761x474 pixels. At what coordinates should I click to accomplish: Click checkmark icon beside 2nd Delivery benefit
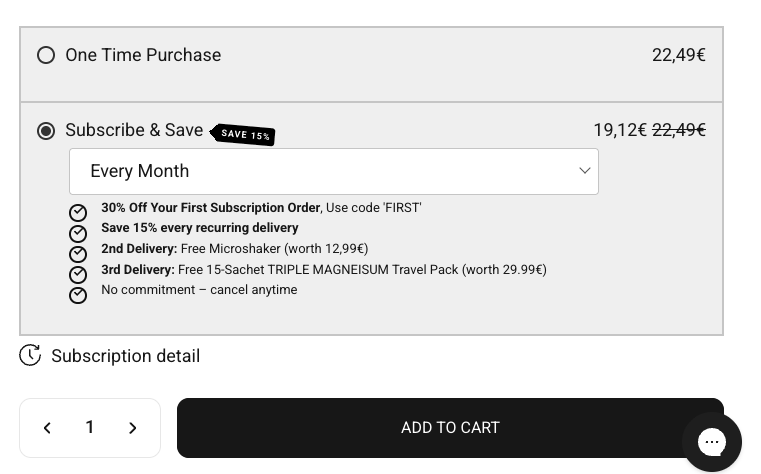coord(78,254)
